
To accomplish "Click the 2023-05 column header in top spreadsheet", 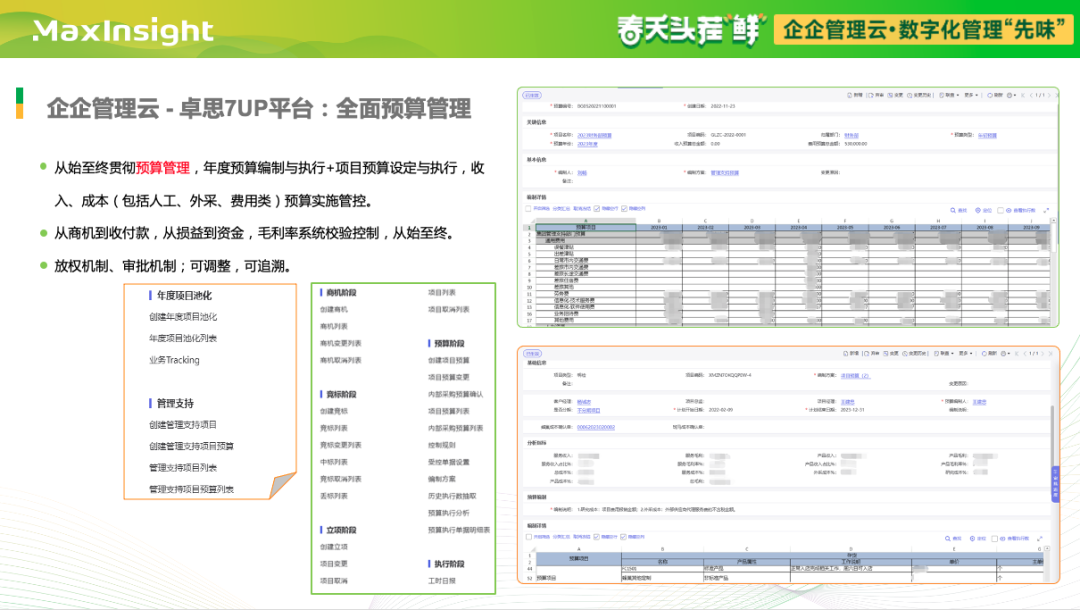I will [x=845, y=227].
